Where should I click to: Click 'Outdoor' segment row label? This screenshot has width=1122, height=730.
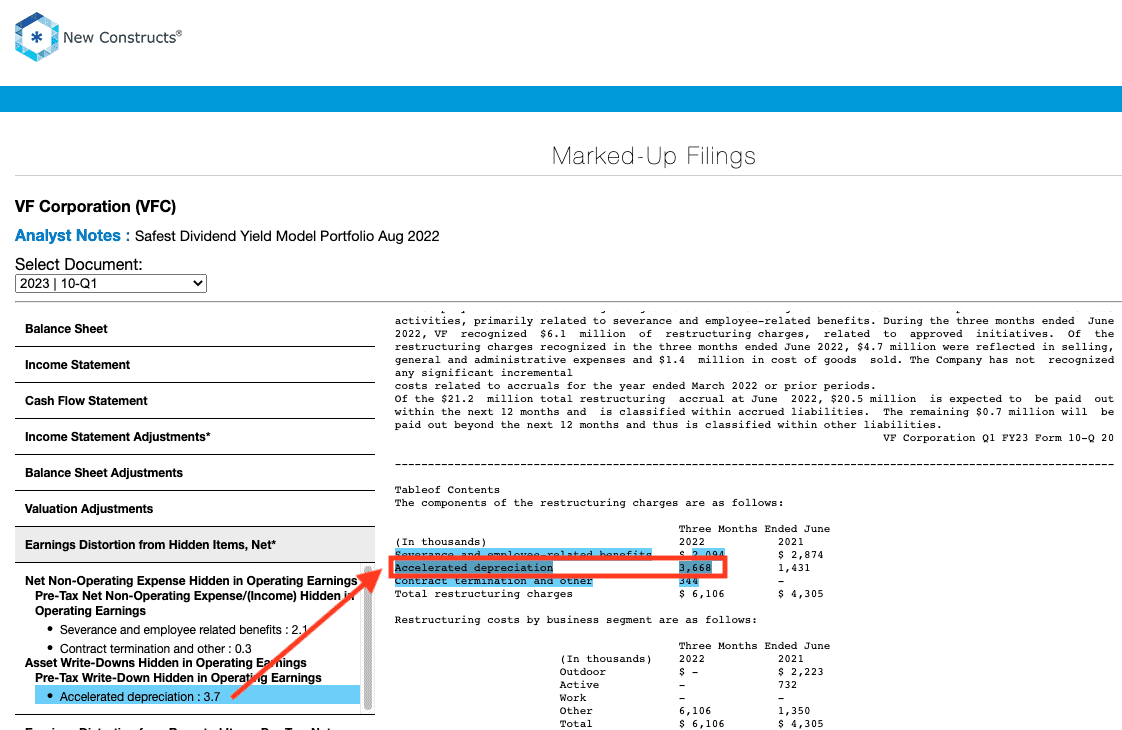click(582, 672)
